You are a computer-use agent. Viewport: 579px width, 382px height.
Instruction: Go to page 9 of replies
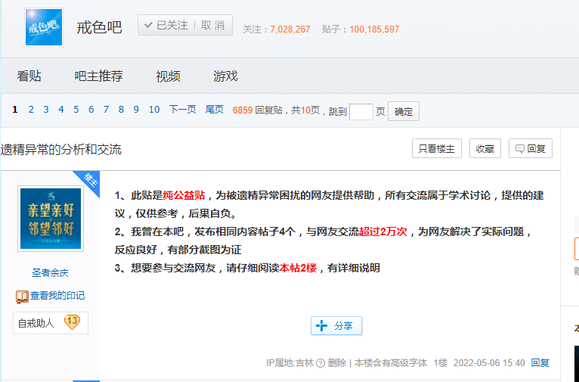(x=136, y=110)
